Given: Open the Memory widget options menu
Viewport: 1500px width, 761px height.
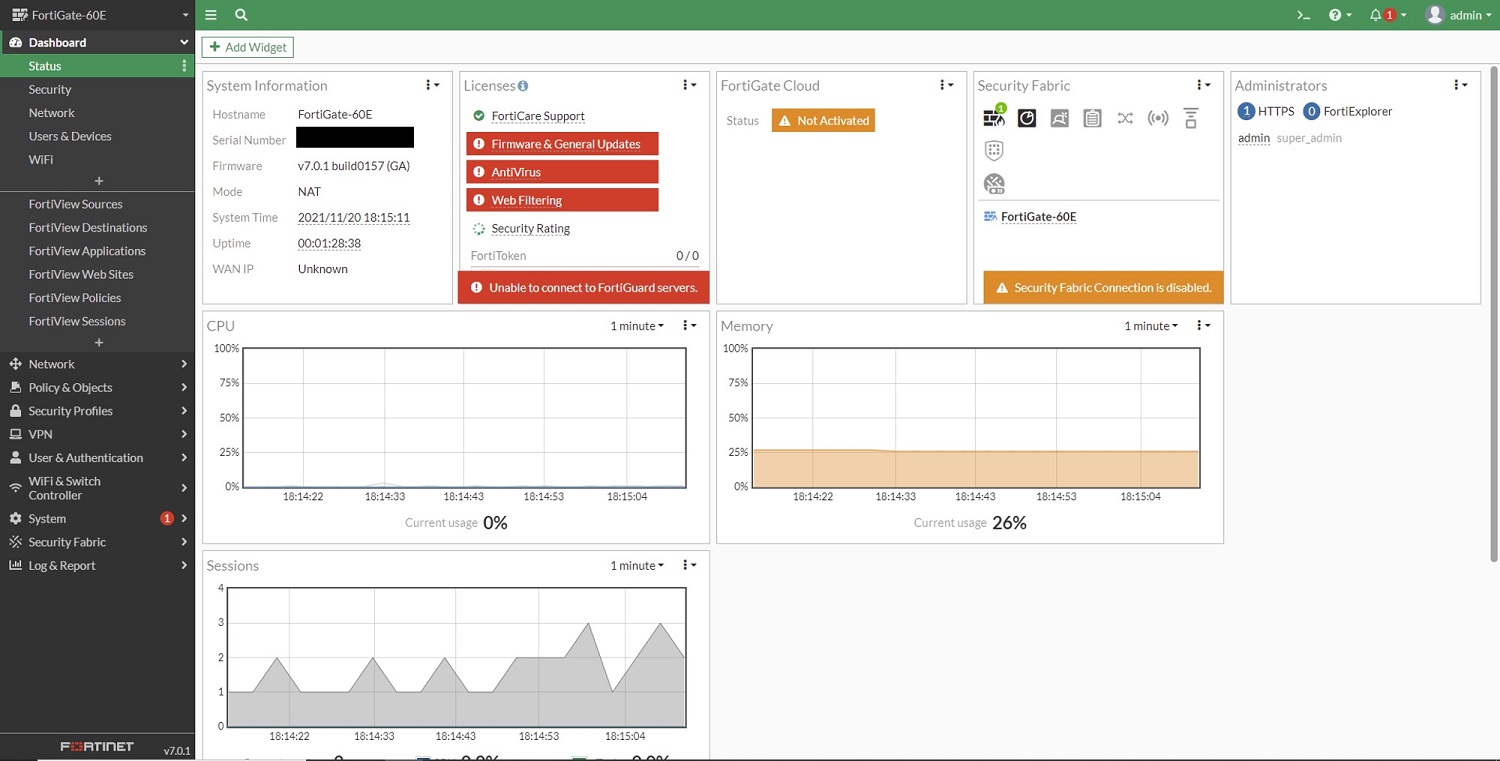Looking at the screenshot, I should (x=1203, y=326).
